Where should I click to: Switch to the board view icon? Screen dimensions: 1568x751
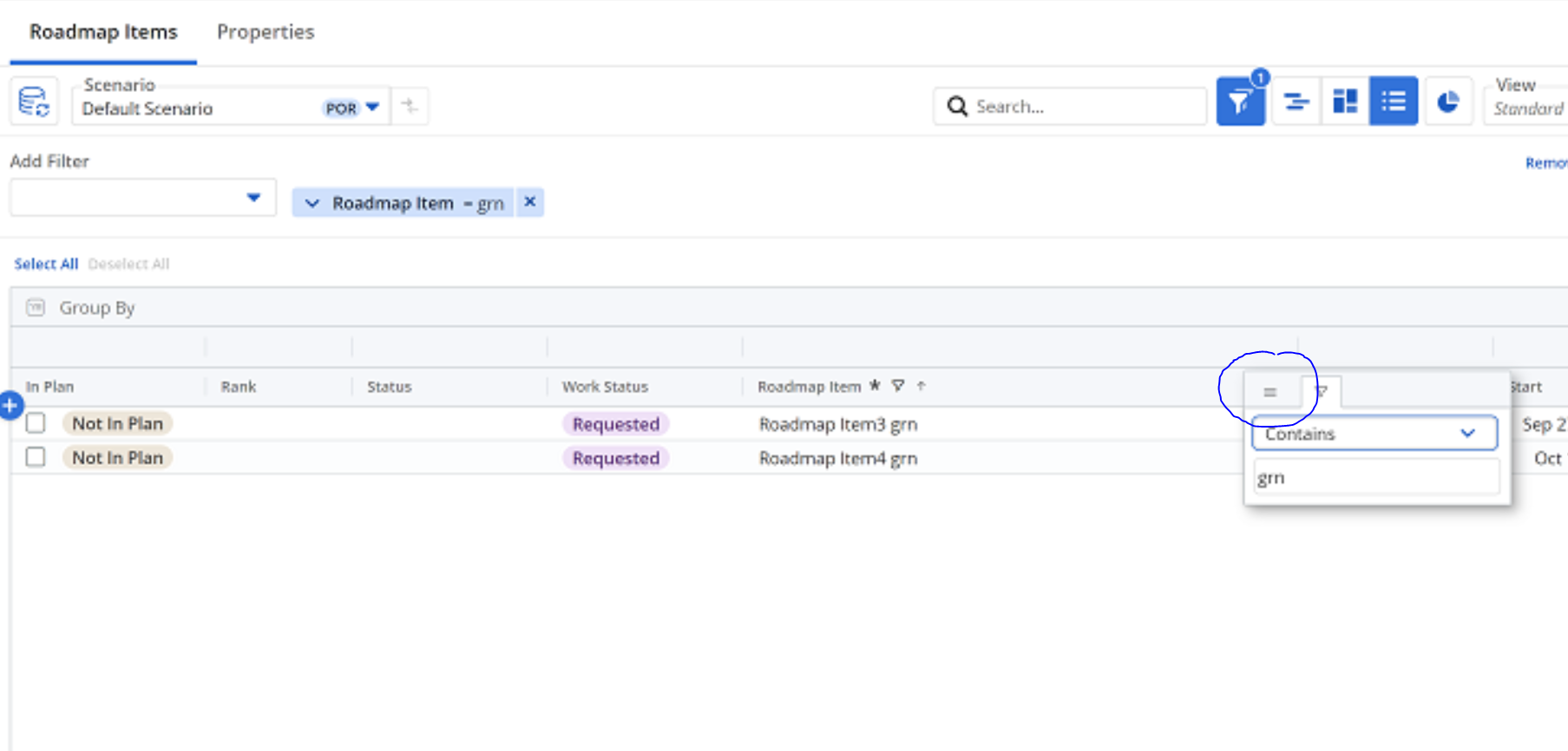click(1344, 102)
